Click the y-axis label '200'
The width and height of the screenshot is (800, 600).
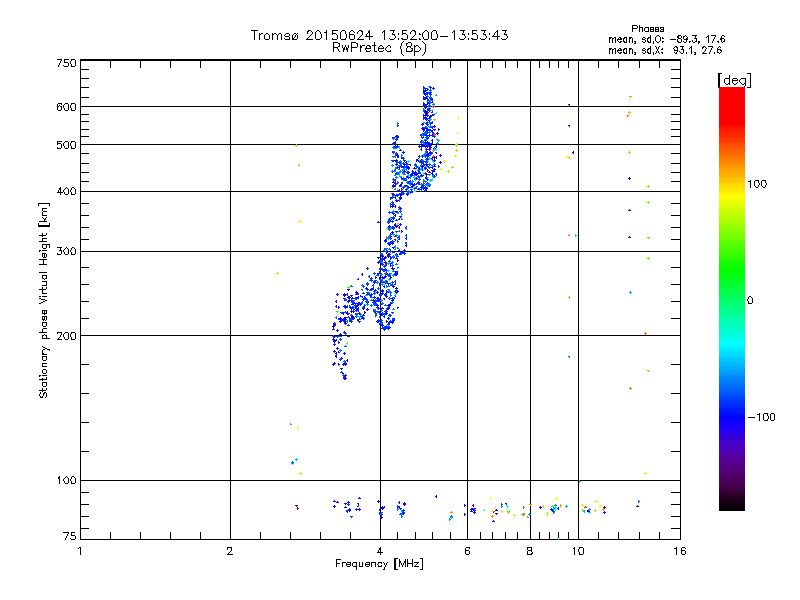coord(66,336)
